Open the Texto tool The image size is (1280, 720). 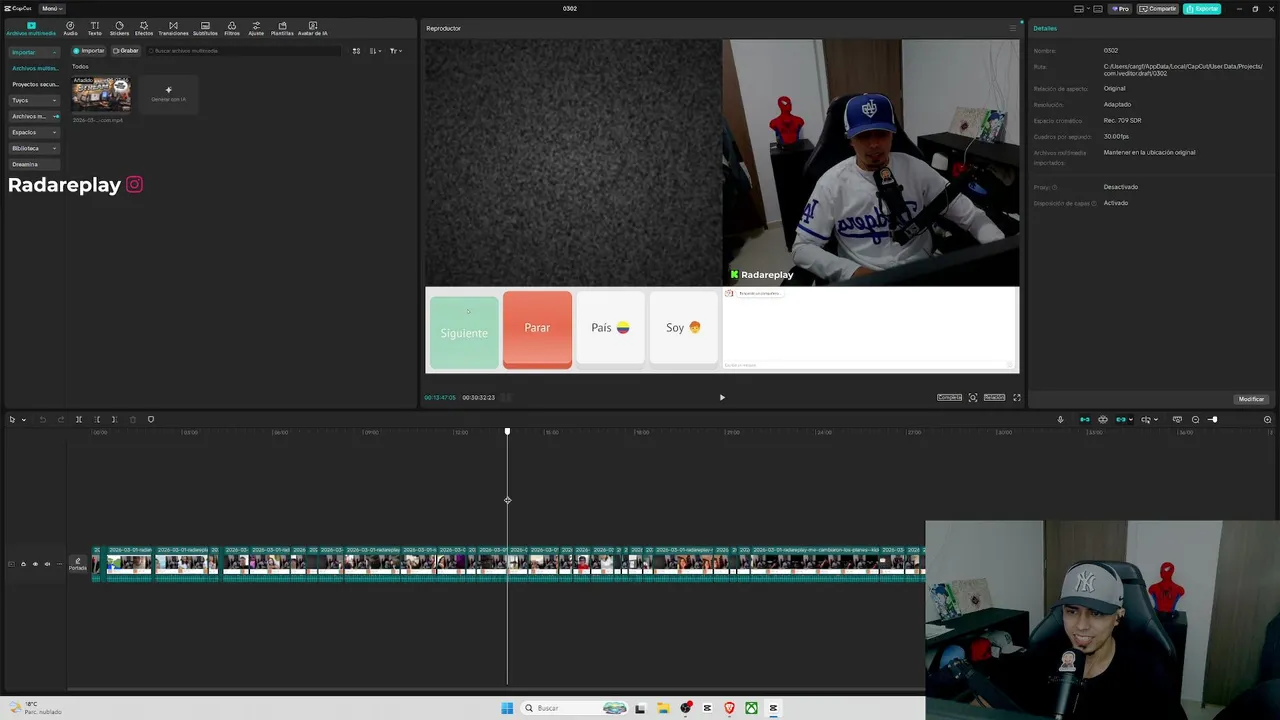[94, 28]
